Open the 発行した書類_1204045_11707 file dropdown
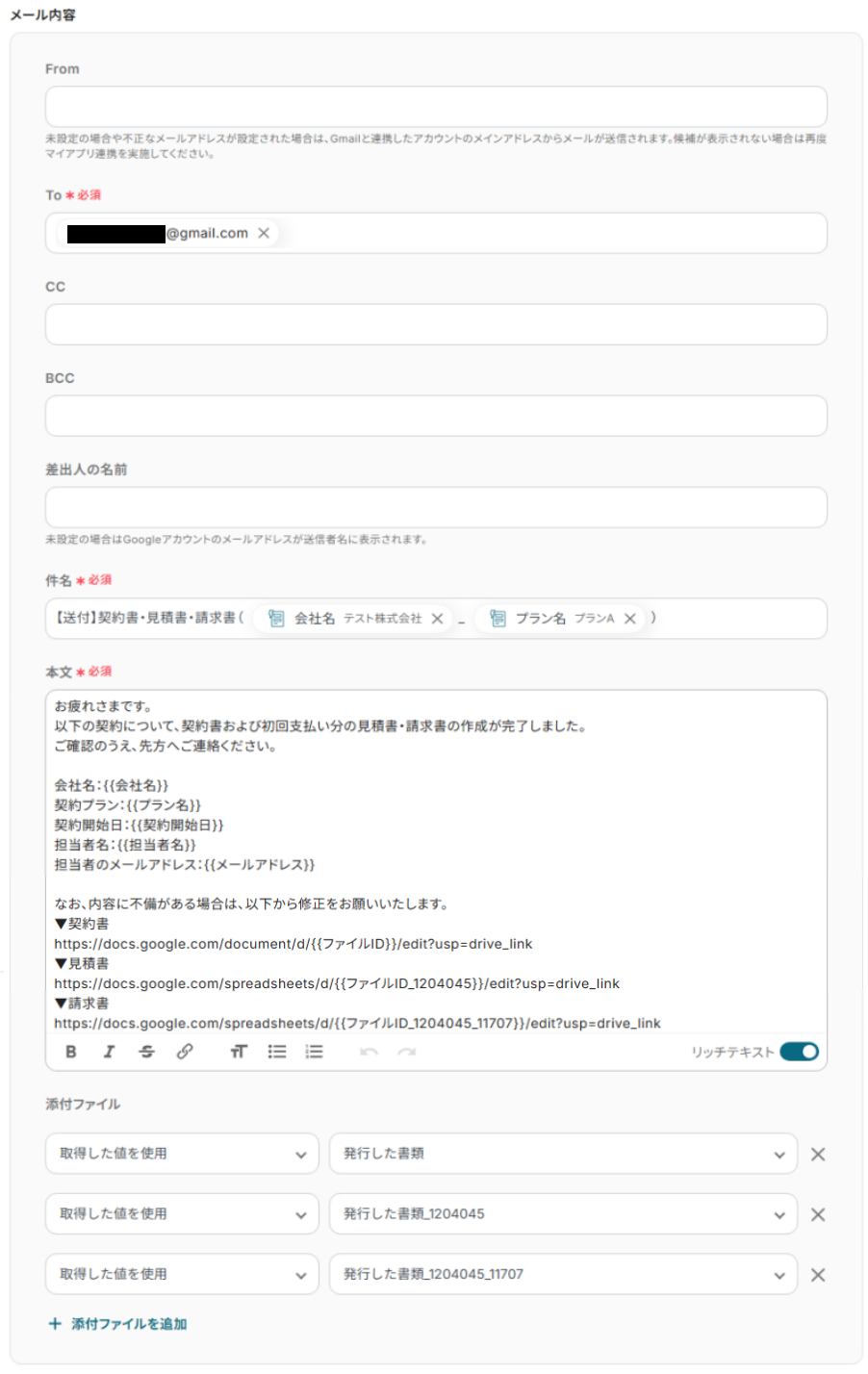The width and height of the screenshot is (868, 1374). 563,1274
